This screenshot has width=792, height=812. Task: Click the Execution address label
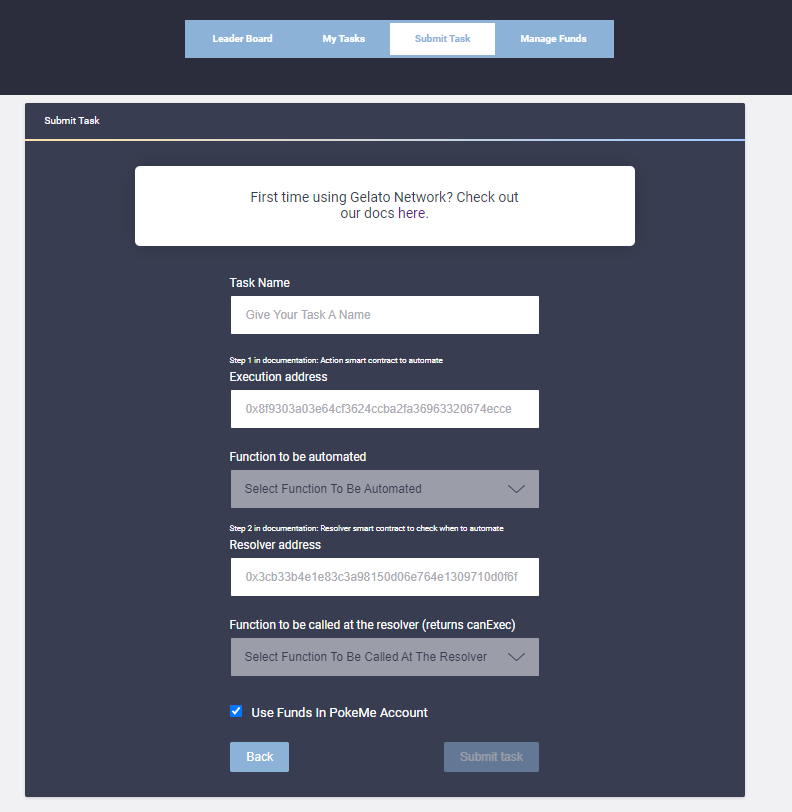(x=278, y=377)
